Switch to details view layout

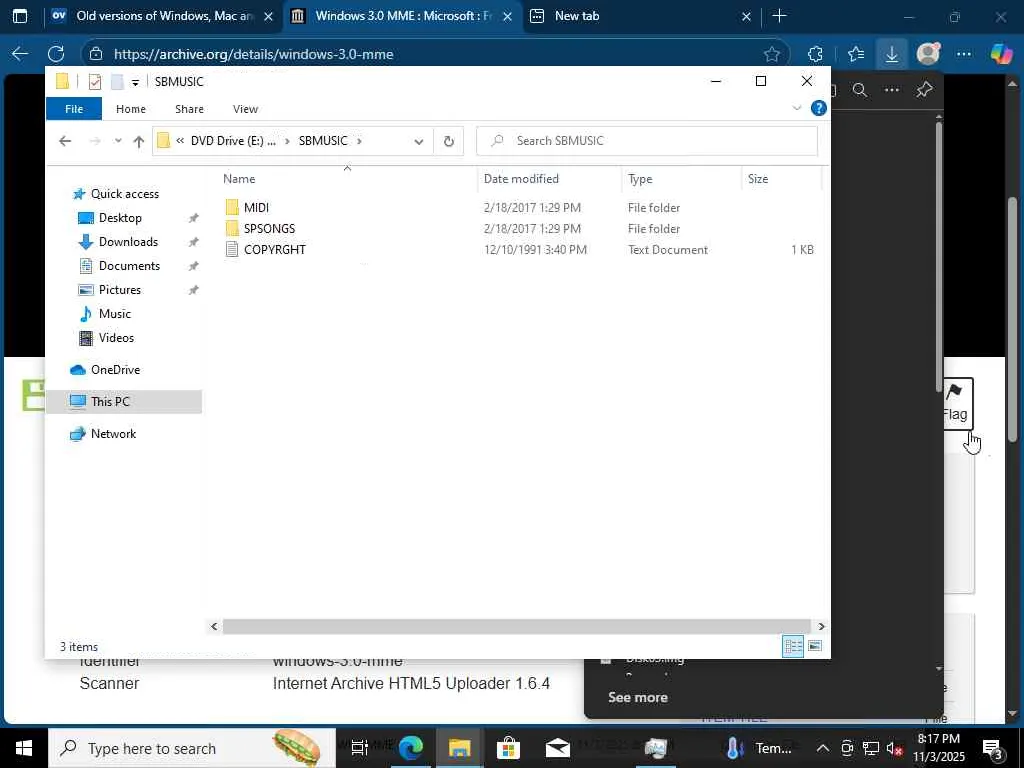(793, 646)
